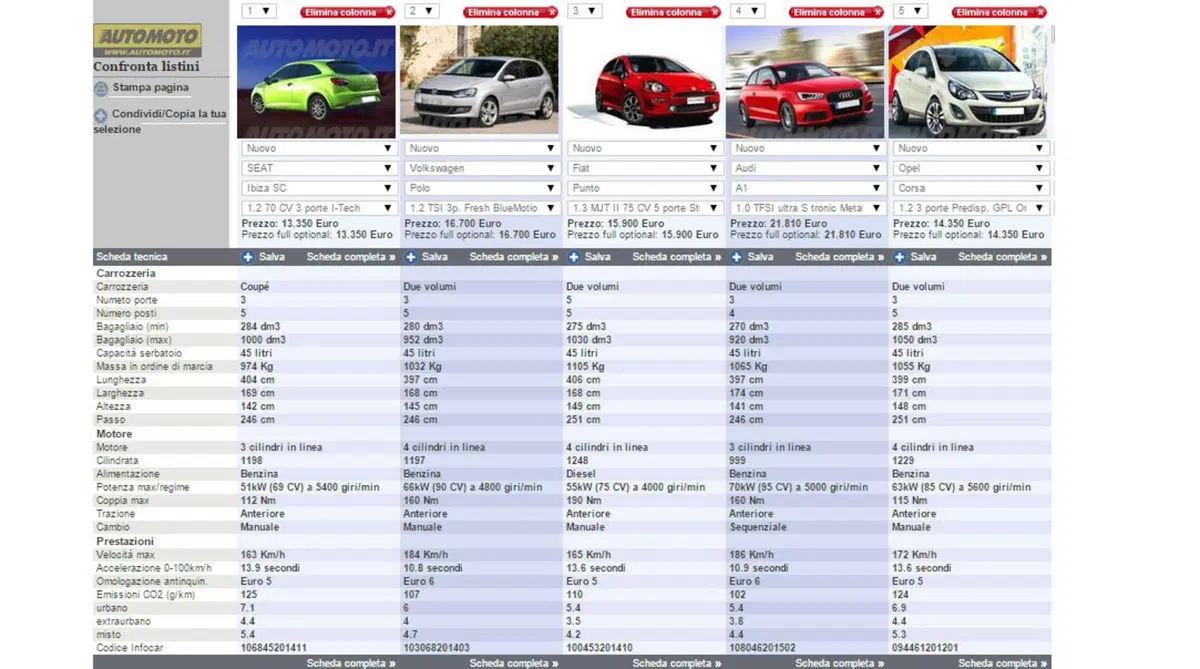The width and height of the screenshot is (1200, 669).
Task: Open the Opel brand dropdown
Action: pos(971,168)
